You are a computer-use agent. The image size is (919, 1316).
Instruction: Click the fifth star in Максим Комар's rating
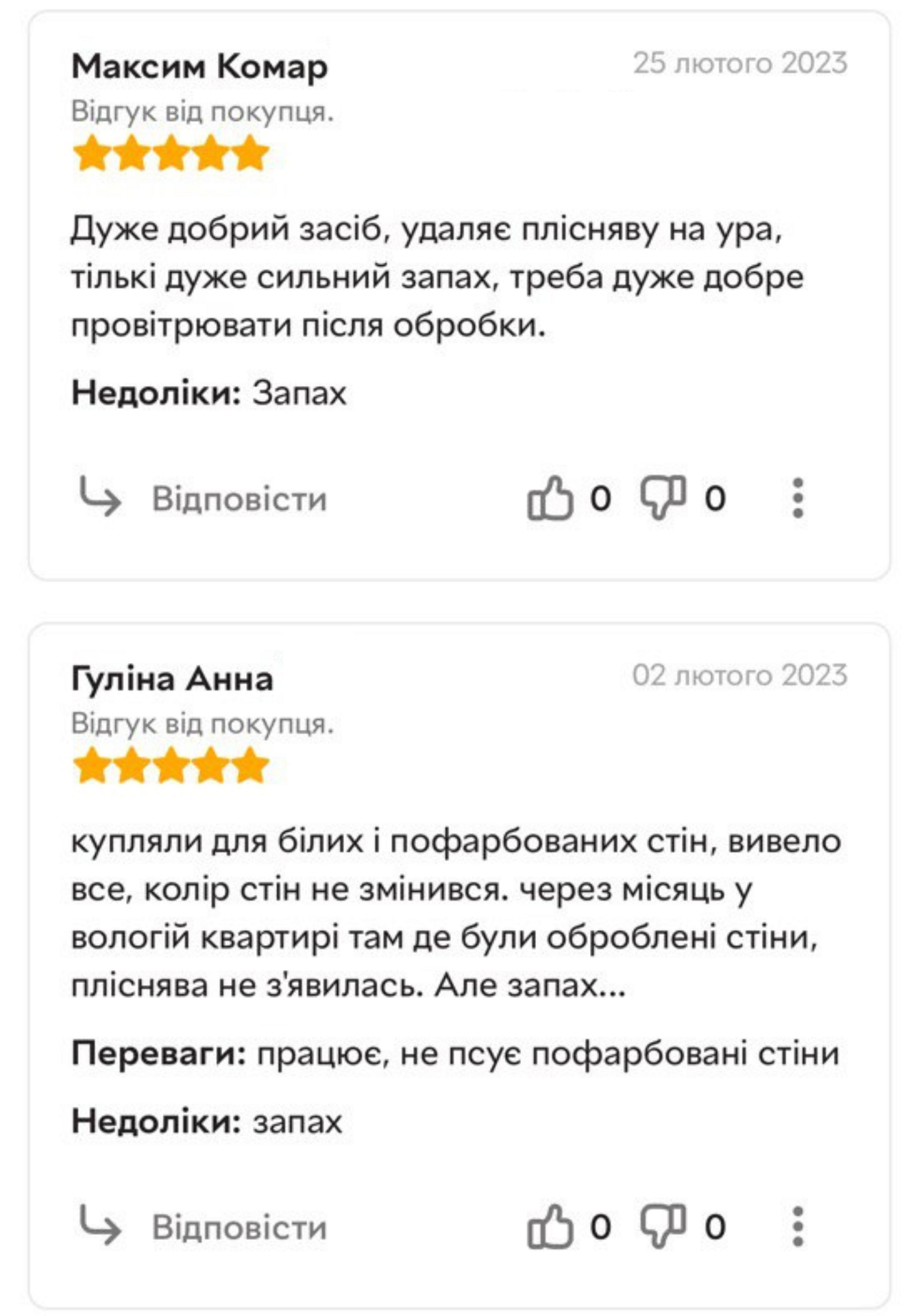[x=251, y=154]
